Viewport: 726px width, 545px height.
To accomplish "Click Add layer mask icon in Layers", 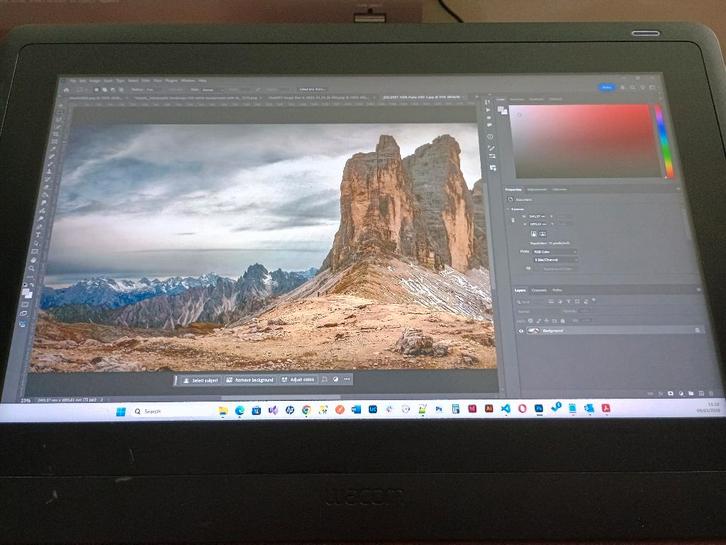I will point(670,394).
